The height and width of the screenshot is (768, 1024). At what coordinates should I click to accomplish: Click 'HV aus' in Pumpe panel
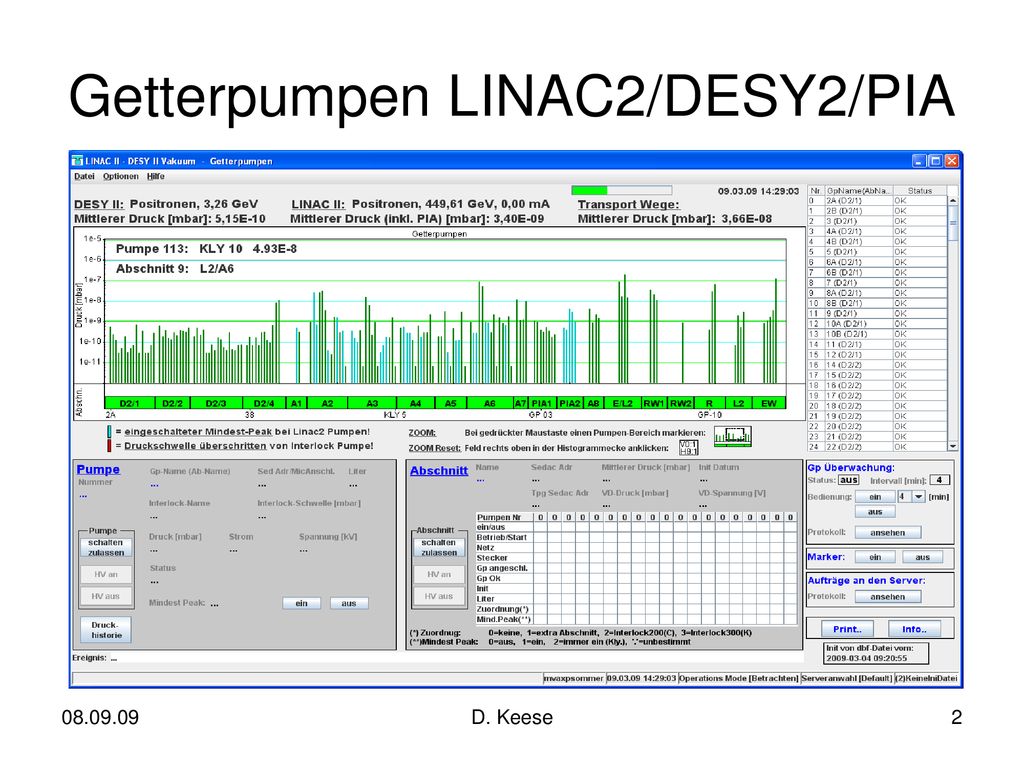point(106,596)
